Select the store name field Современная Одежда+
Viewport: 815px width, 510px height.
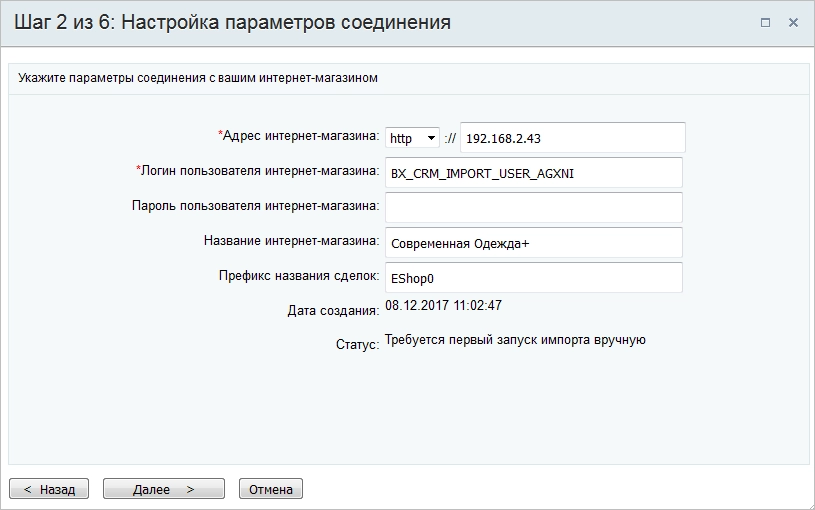click(533, 242)
